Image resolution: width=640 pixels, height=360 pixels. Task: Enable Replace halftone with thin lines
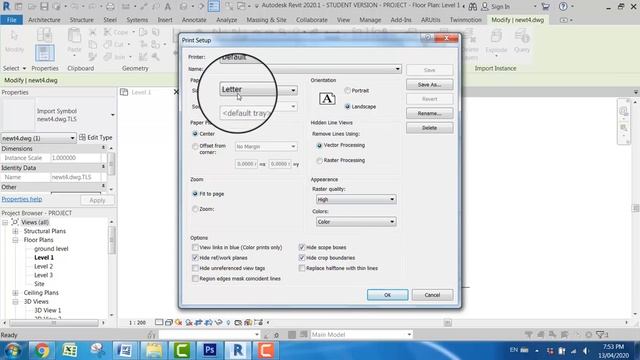coord(302,268)
